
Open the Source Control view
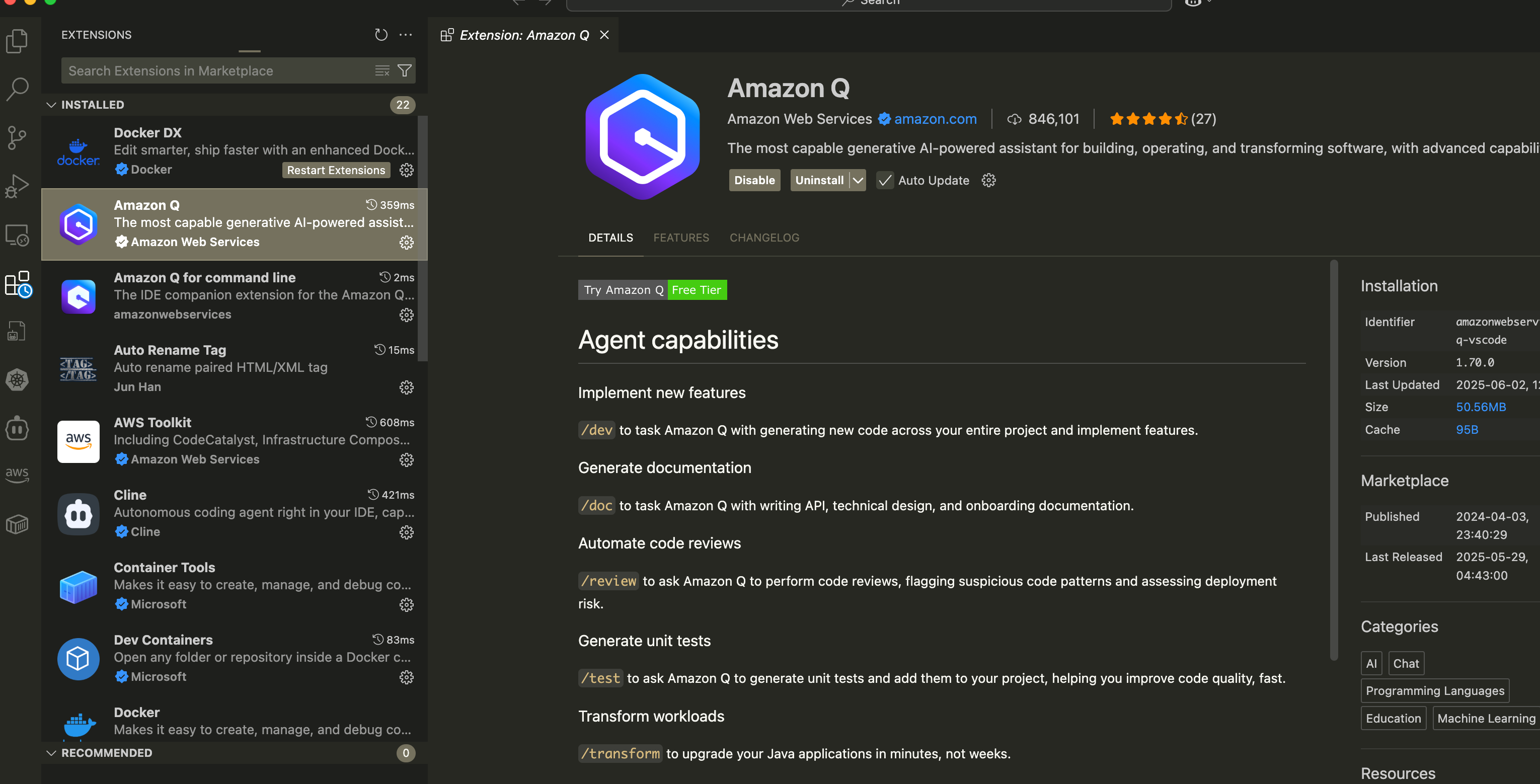tap(17, 138)
